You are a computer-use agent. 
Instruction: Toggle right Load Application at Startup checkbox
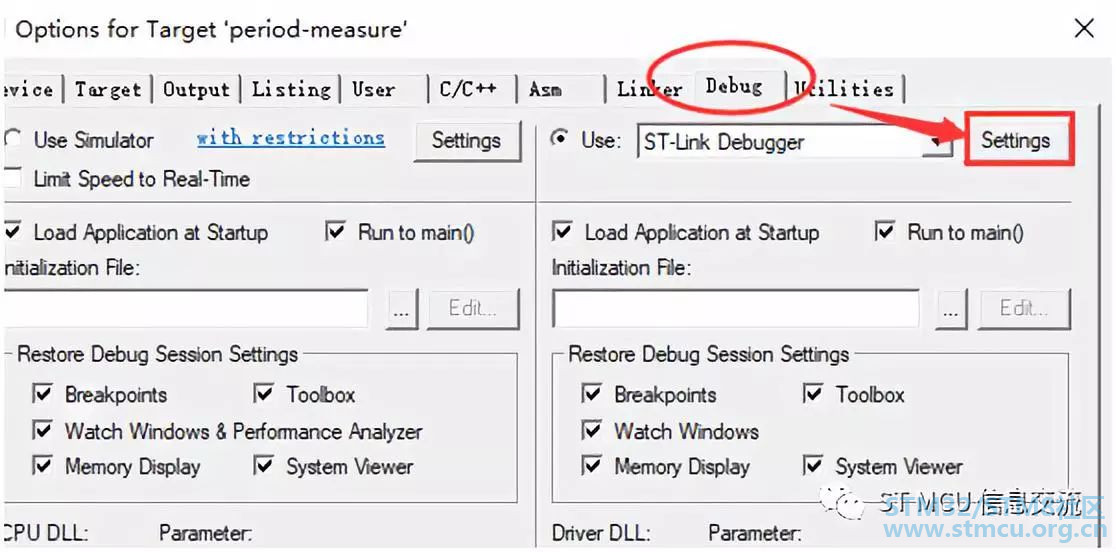(x=562, y=231)
